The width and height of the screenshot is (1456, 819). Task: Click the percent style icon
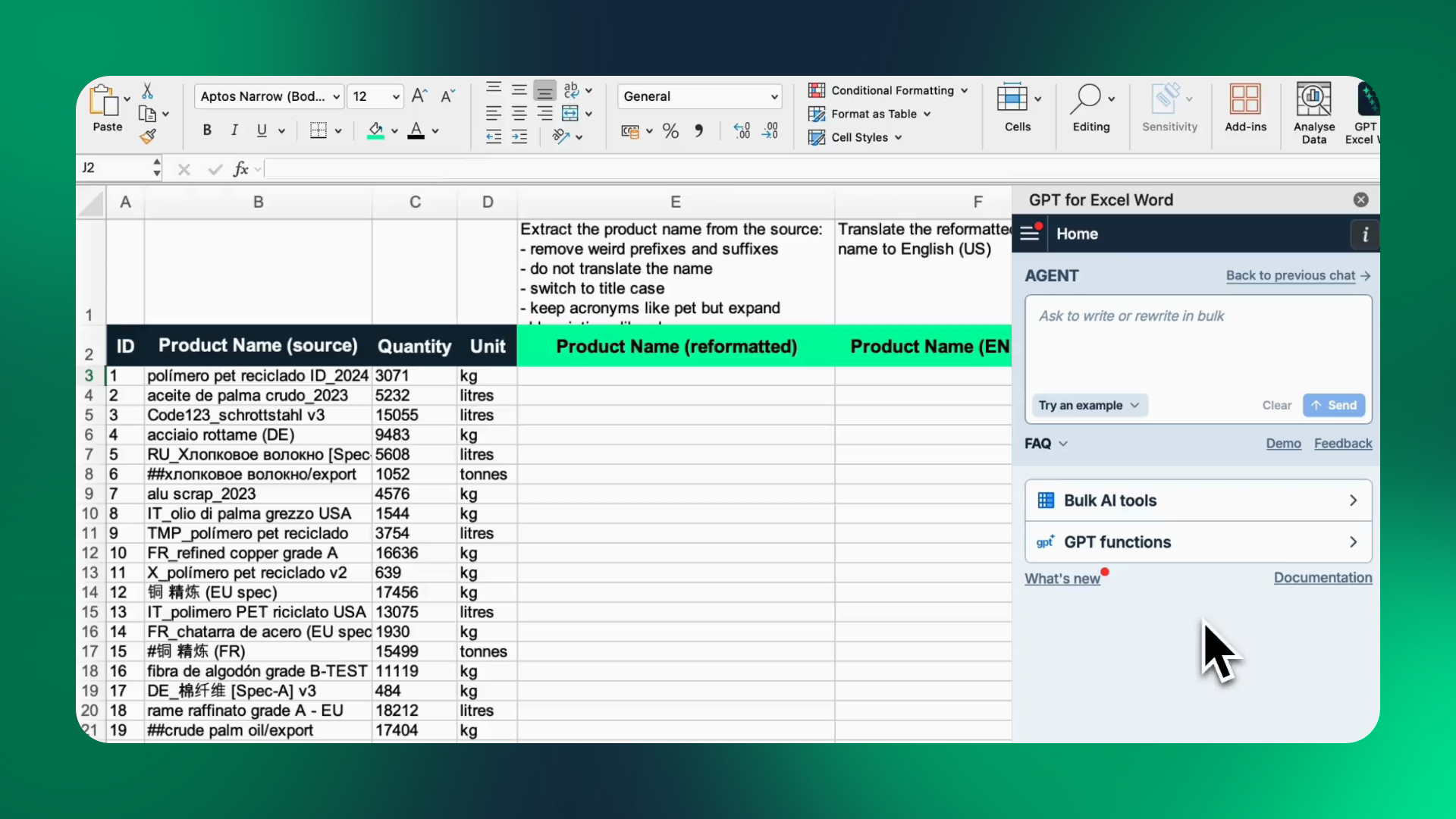(670, 131)
